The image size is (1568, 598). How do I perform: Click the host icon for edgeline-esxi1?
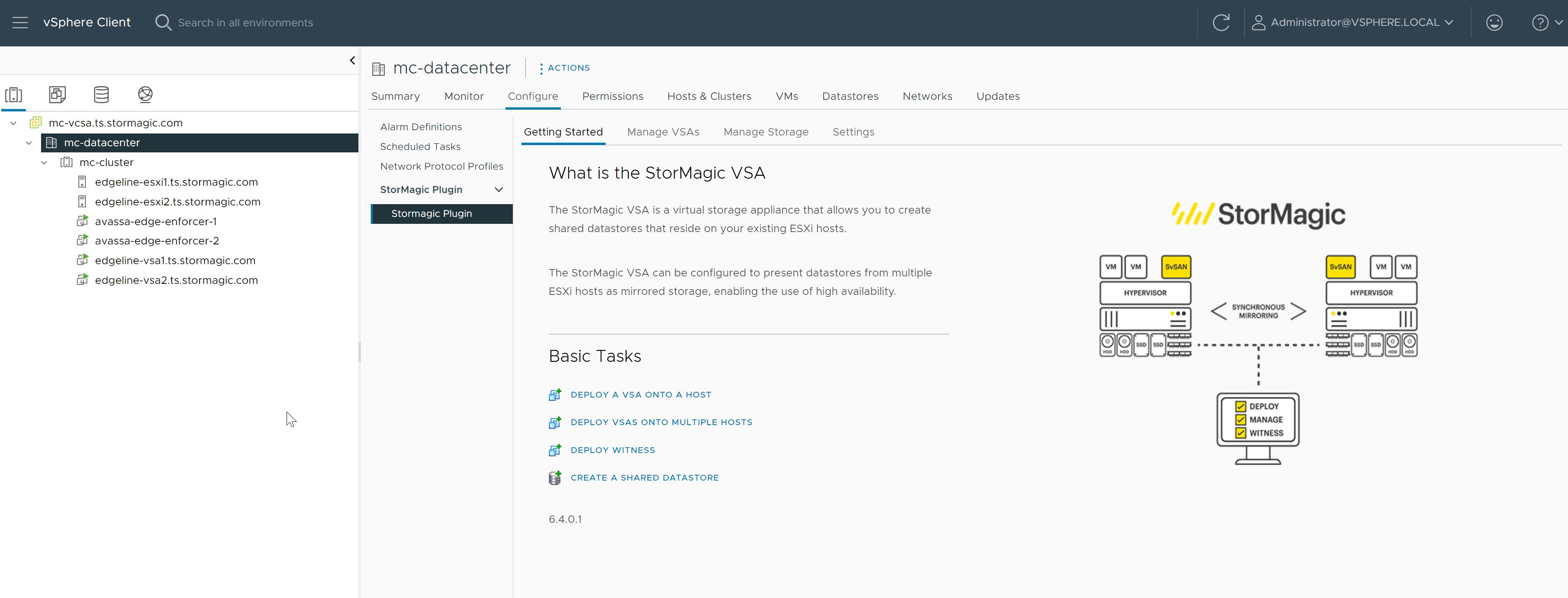(x=82, y=182)
